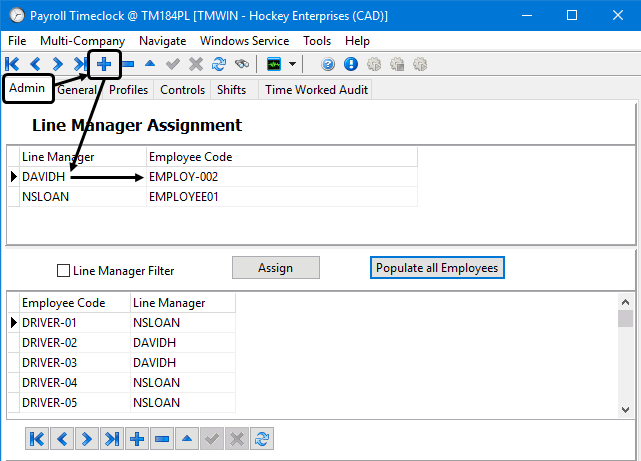Viewport: 641px width, 461px height.
Task: Click the binoculars search icon
Action: pyautogui.click(x=242, y=63)
